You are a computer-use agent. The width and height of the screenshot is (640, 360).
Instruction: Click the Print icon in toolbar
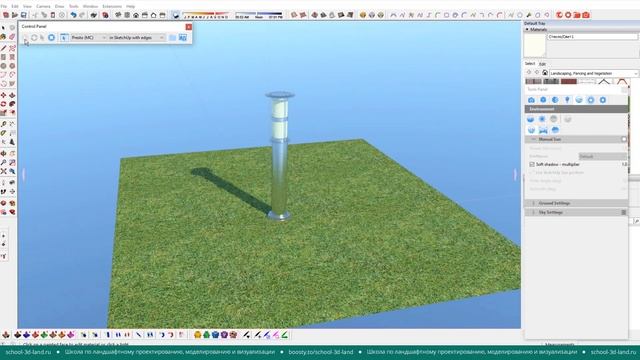(94, 15)
